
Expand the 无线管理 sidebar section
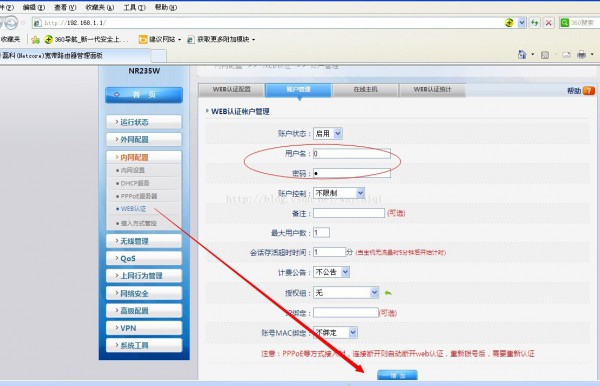(x=144, y=241)
